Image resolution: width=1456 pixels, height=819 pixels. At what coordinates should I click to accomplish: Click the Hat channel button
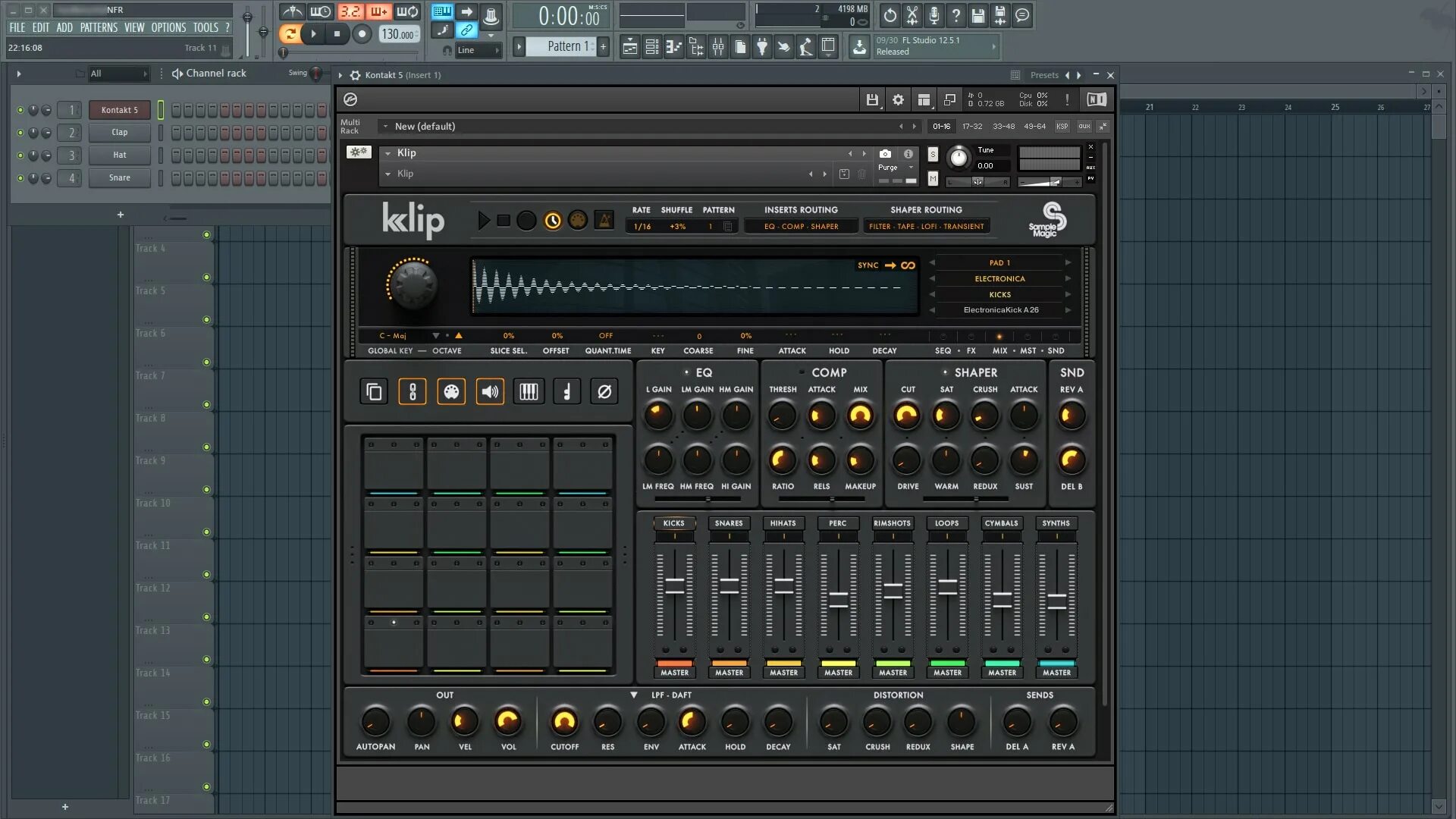[120, 155]
